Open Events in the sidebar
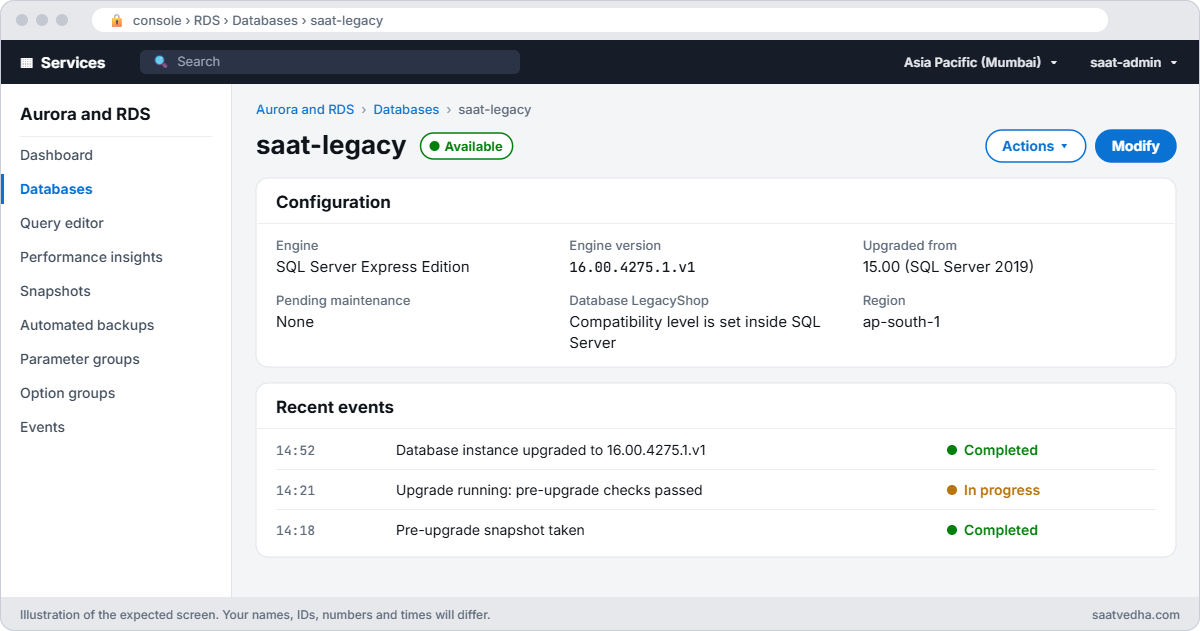1200x631 pixels. click(42, 427)
